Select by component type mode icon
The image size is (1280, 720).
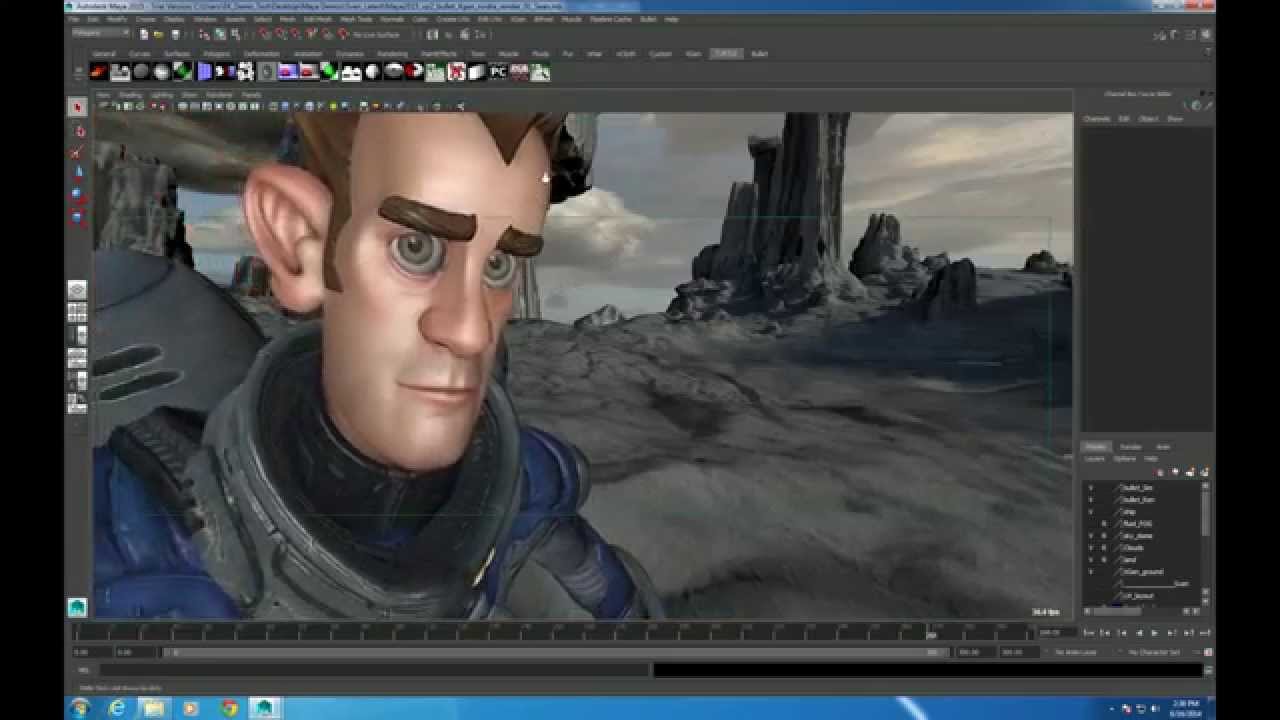click(x=236, y=34)
